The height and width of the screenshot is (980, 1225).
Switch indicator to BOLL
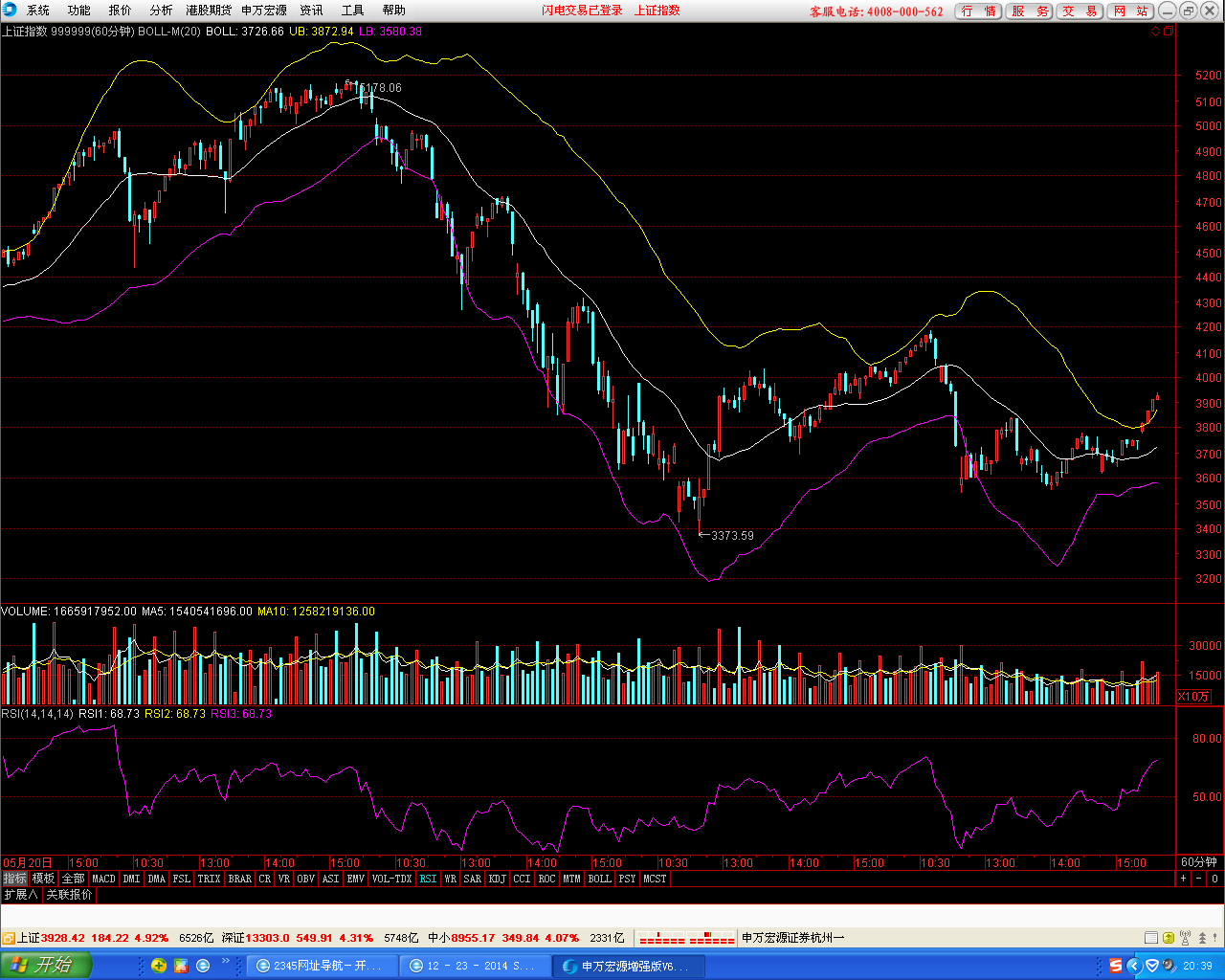600,879
